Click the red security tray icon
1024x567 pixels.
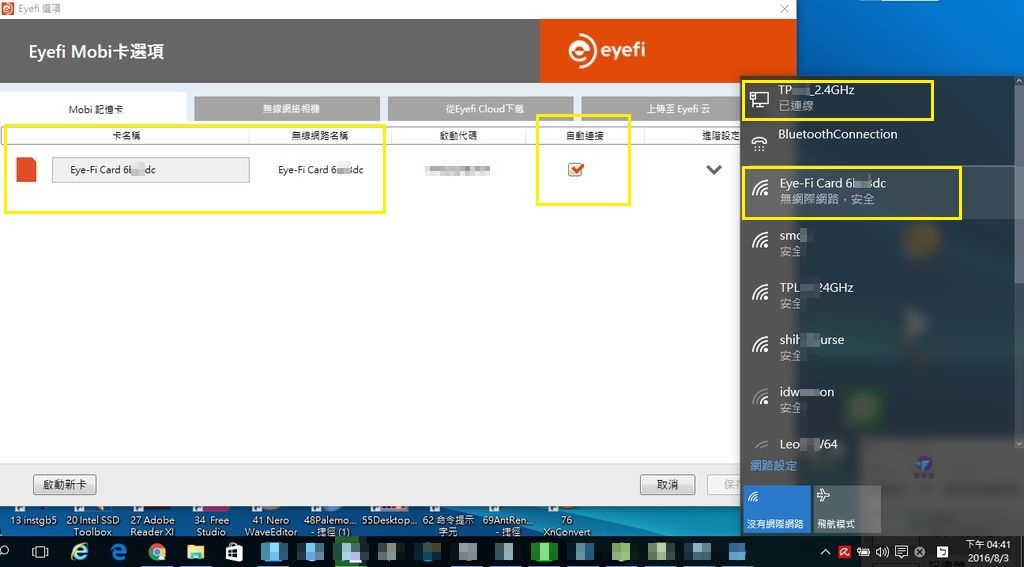click(844, 553)
